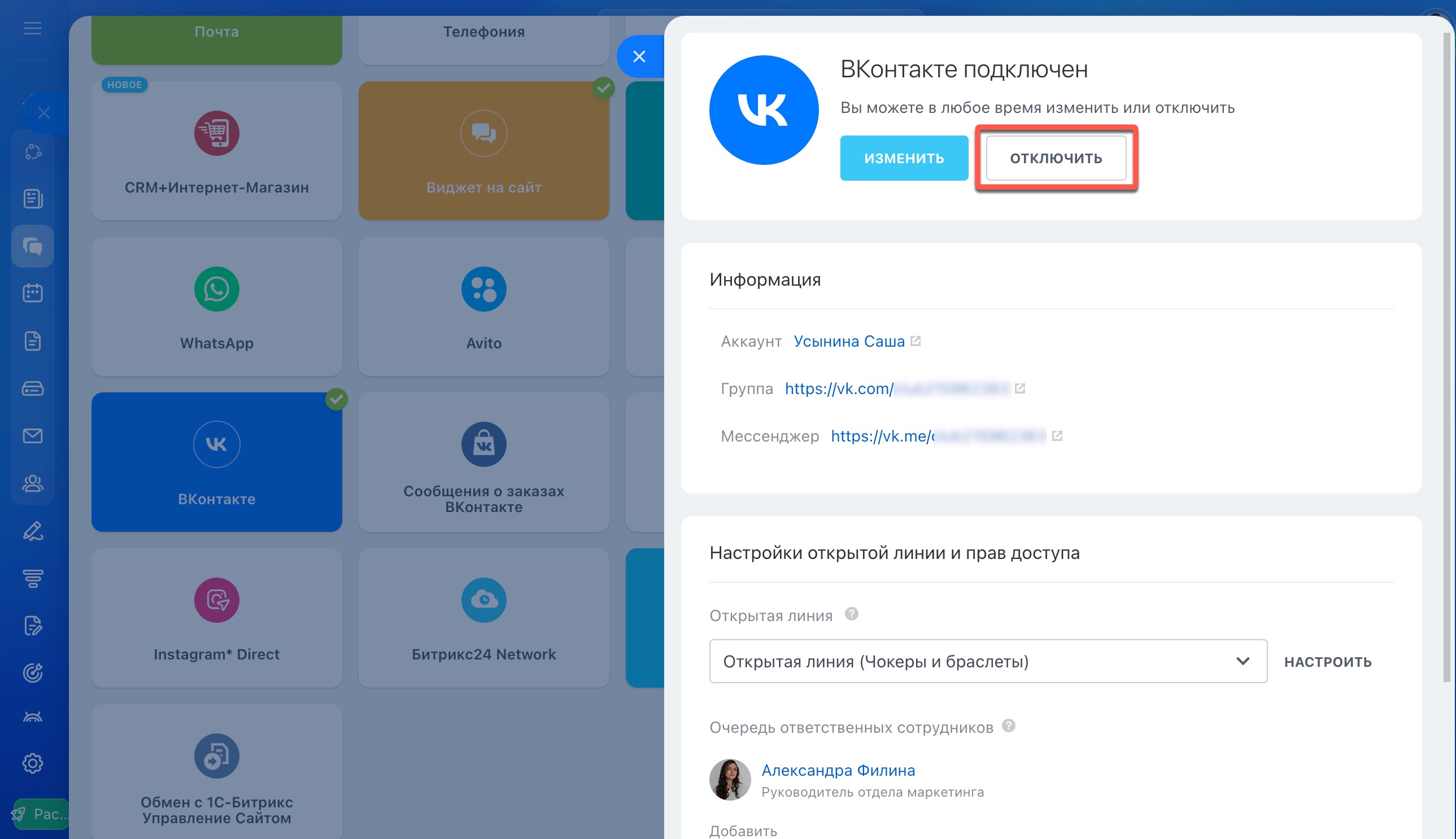Open the mail envelope icon in sidebar
Viewport: 1456px width, 839px height.
pyautogui.click(x=33, y=436)
